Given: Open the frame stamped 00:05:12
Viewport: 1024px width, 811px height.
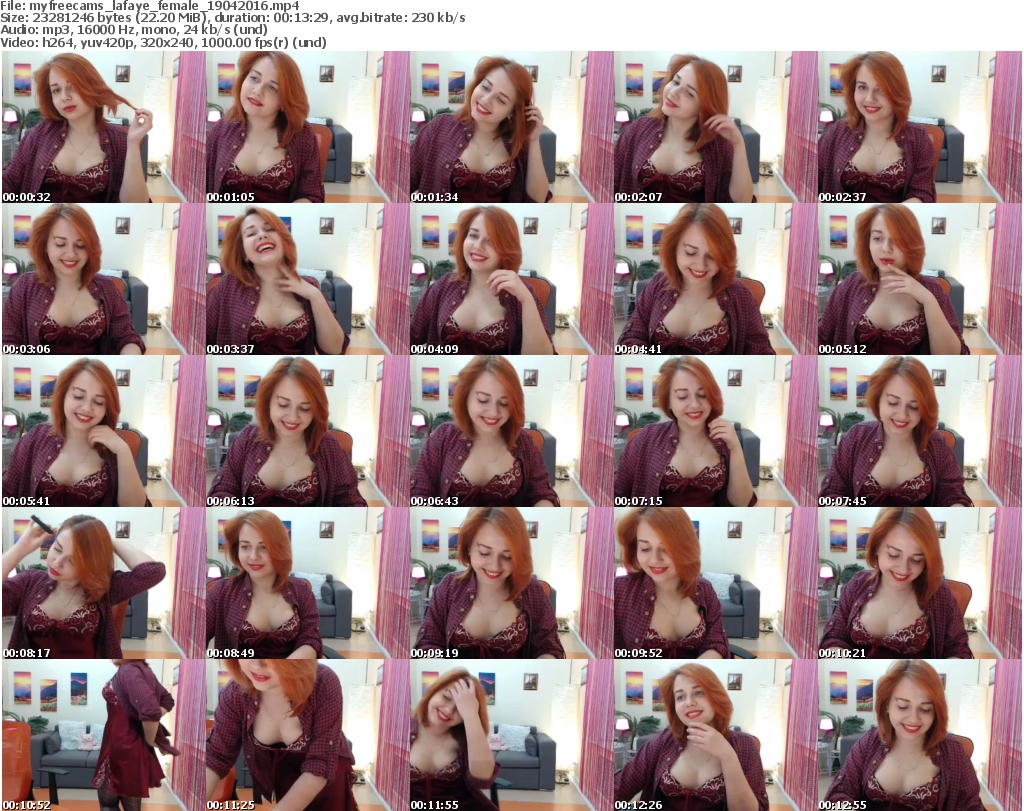Looking at the screenshot, I should tap(920, 279).
